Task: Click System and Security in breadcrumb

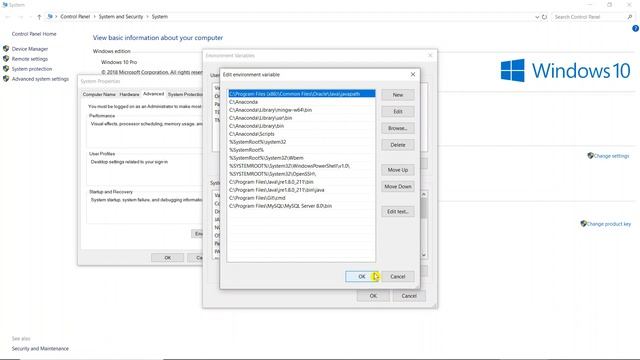Action: pos(121,17)
